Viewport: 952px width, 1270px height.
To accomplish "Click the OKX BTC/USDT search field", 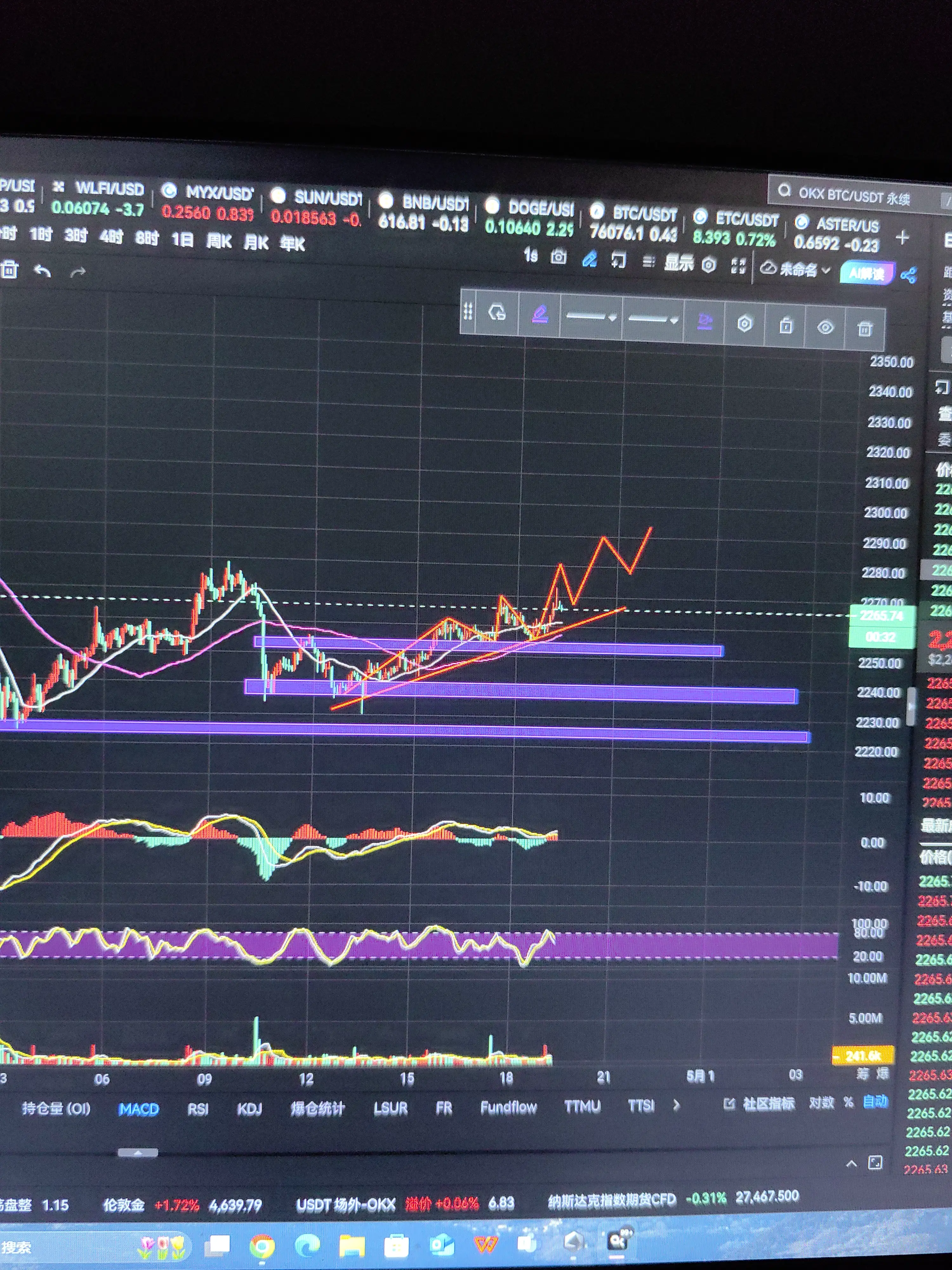I will [854, 197].
